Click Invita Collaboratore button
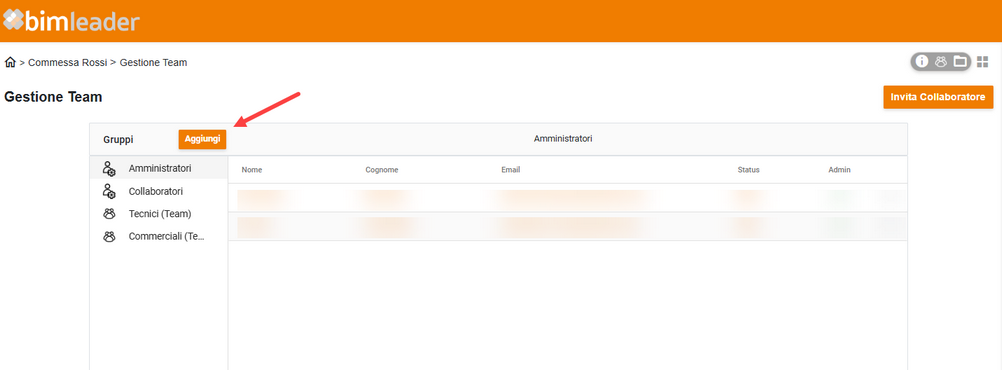The width and height of the screenshot is (1002, 370). 938,97
